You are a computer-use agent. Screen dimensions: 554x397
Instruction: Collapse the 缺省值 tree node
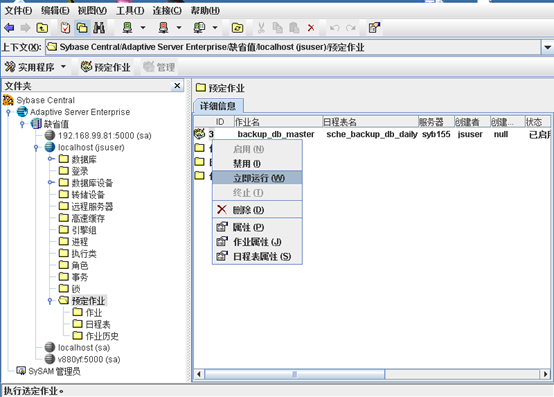coord(22,124)
